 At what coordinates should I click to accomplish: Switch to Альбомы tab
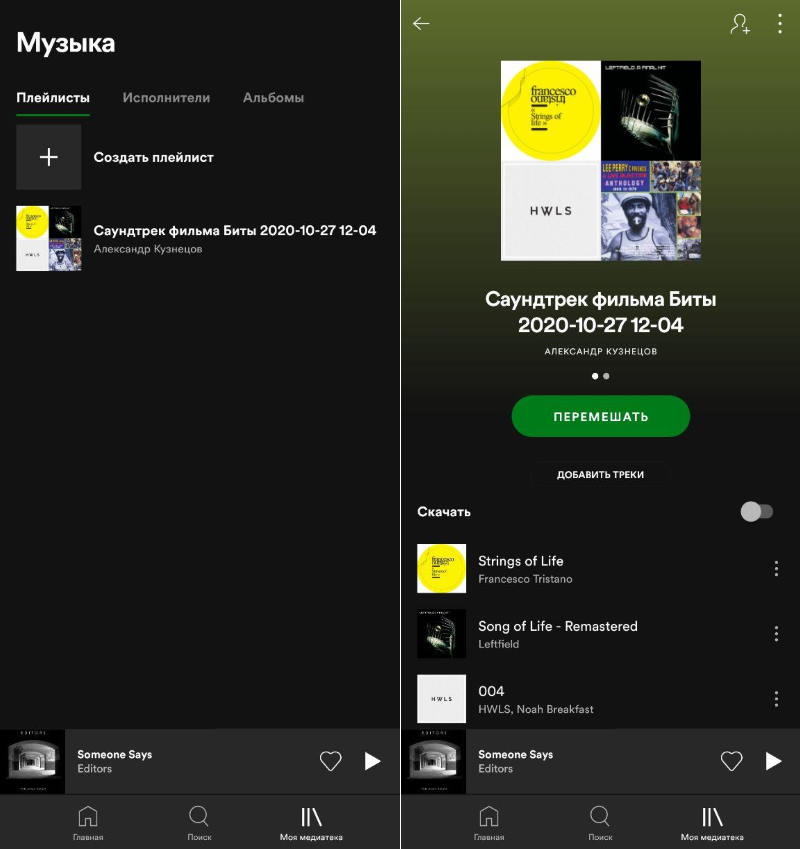[273, 97]
